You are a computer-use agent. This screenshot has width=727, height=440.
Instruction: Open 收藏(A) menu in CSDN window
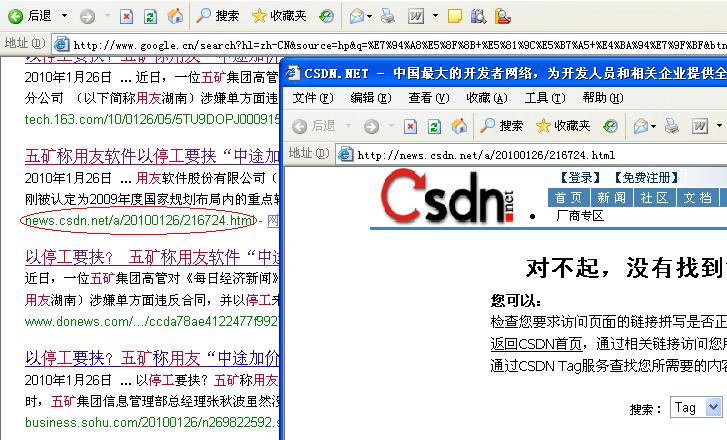click(x=487, y=98)
